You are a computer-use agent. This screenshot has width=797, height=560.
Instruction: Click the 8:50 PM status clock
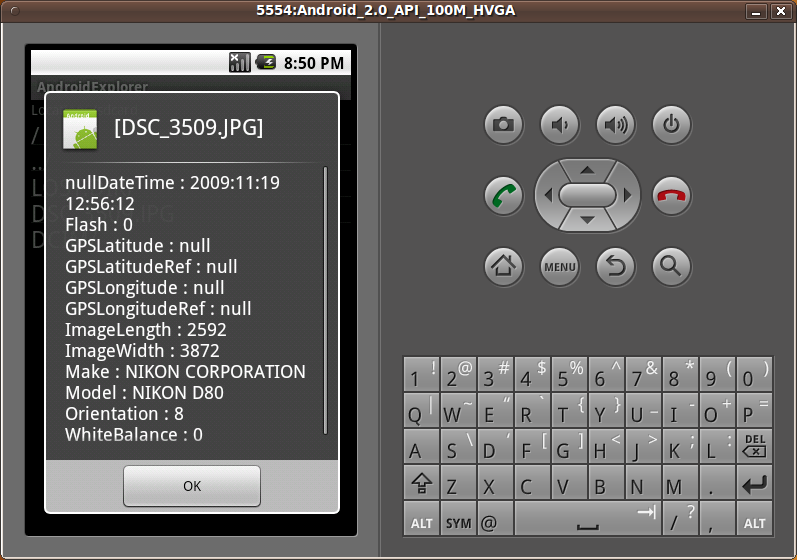pos(314,63)
